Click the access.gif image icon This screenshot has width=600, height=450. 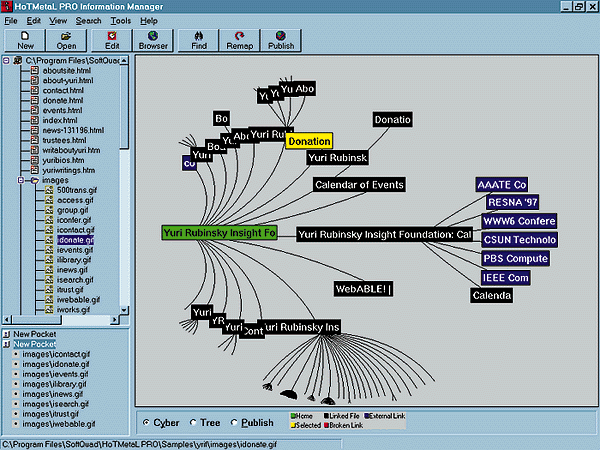click(x=49, y=200)
